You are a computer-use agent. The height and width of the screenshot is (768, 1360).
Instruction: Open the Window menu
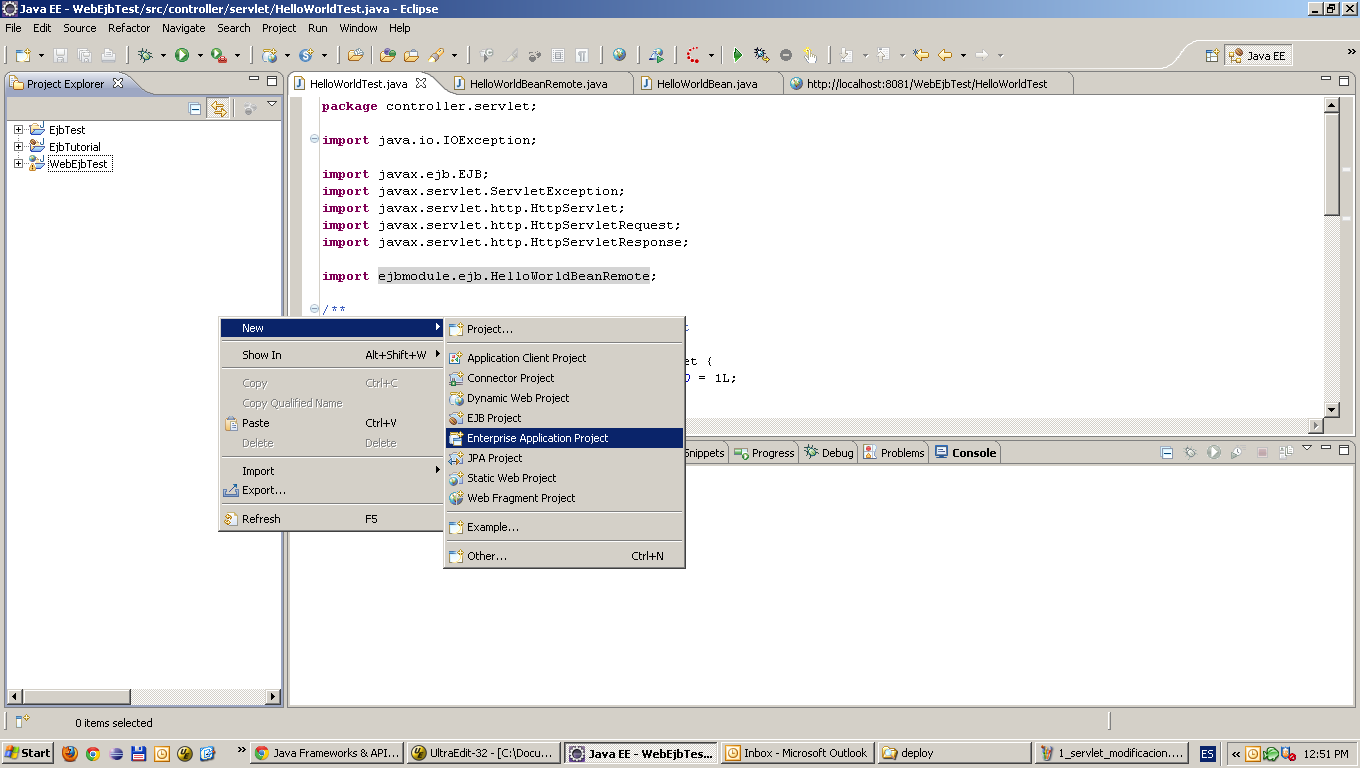(x=358, y=28)
